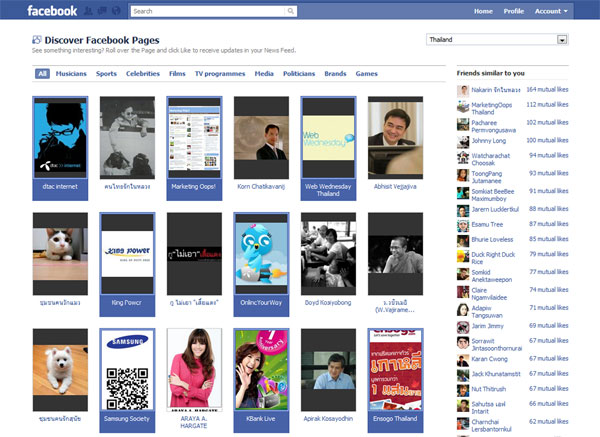Select the All category tab
Viewport: 600px width, 437px height.
pyautogui.click(x=42, y=73)
